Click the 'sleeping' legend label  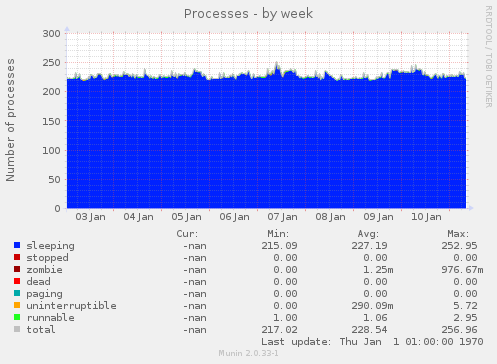coord(50,246)
